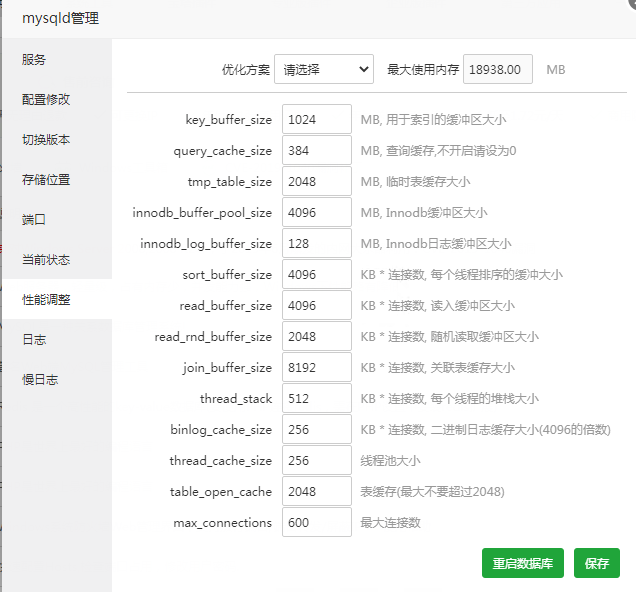Focus the sort_buffer_size field
Screen dimensions: 636x592
pos(317,275)
